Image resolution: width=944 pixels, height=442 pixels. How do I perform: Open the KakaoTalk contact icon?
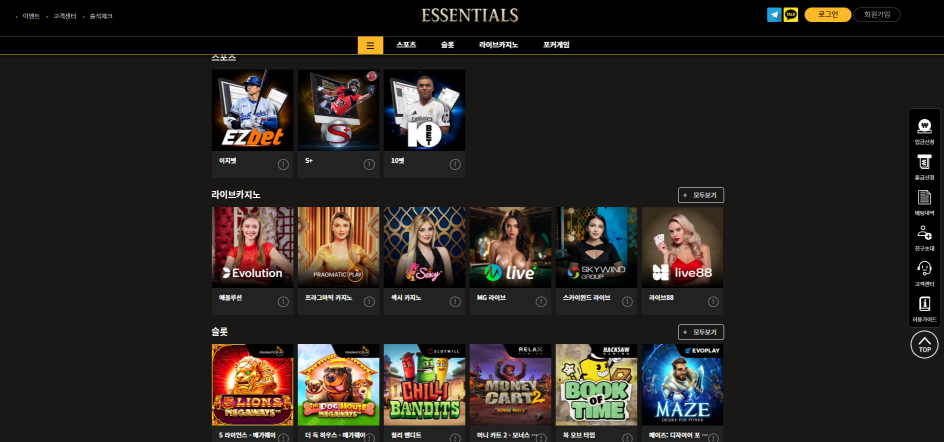(x=790, y=14)
